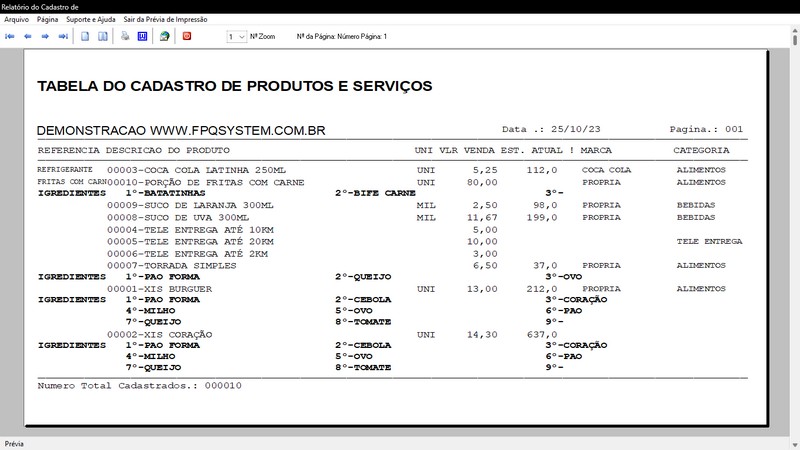Viewport: 800px width, 450px height.
Task: Click the scrollbar down arrow
Action: point(795,445)
